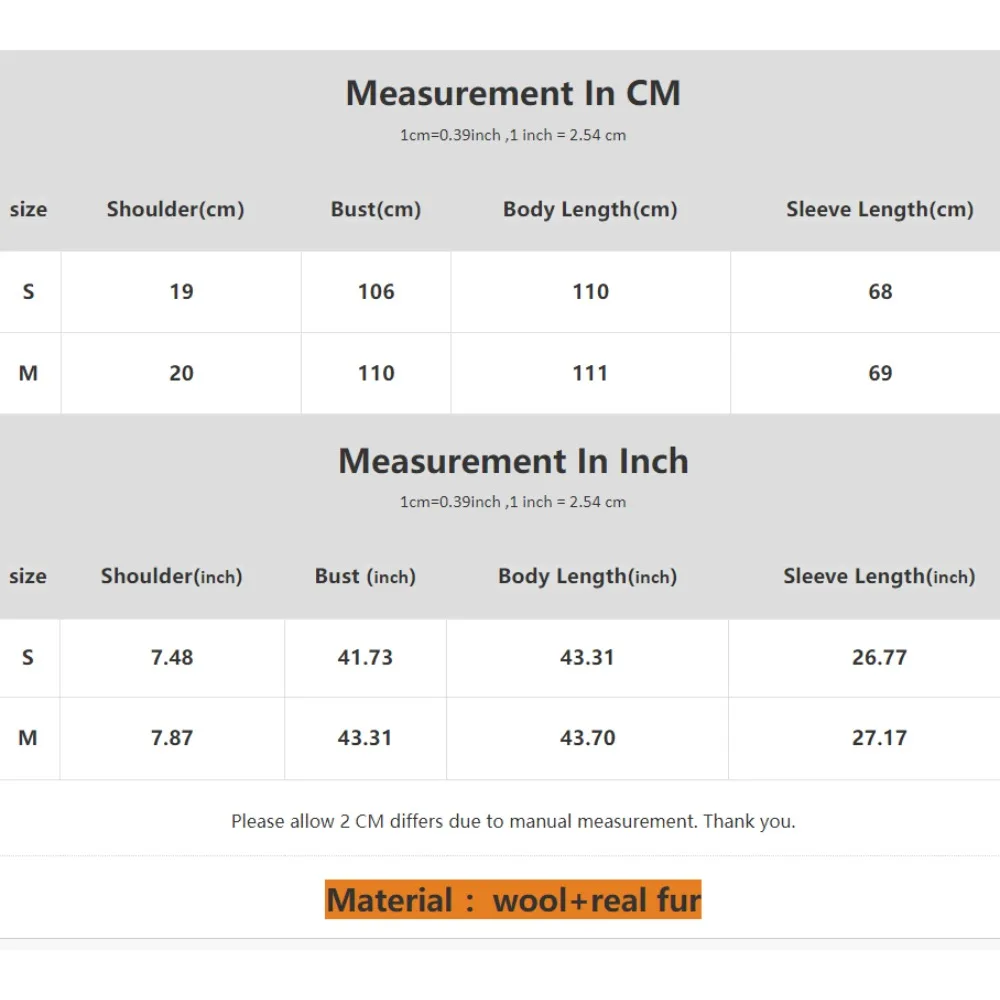The image size is (1000, 1000).
Task: Select the Sleeve Length(inch) column header
Action: click(x=879, y=577)
